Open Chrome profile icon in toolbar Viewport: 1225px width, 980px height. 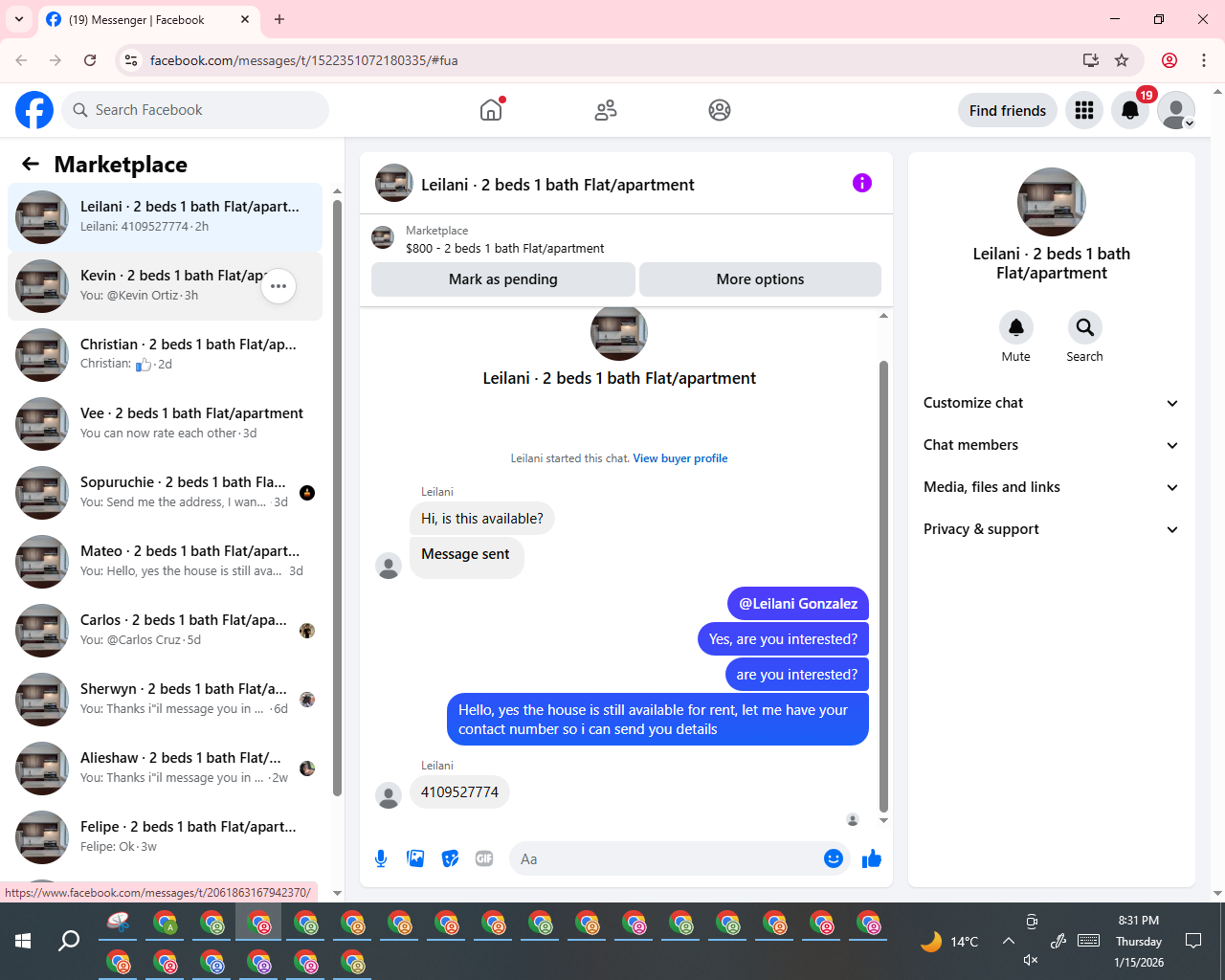click(x=1169, y=60)
